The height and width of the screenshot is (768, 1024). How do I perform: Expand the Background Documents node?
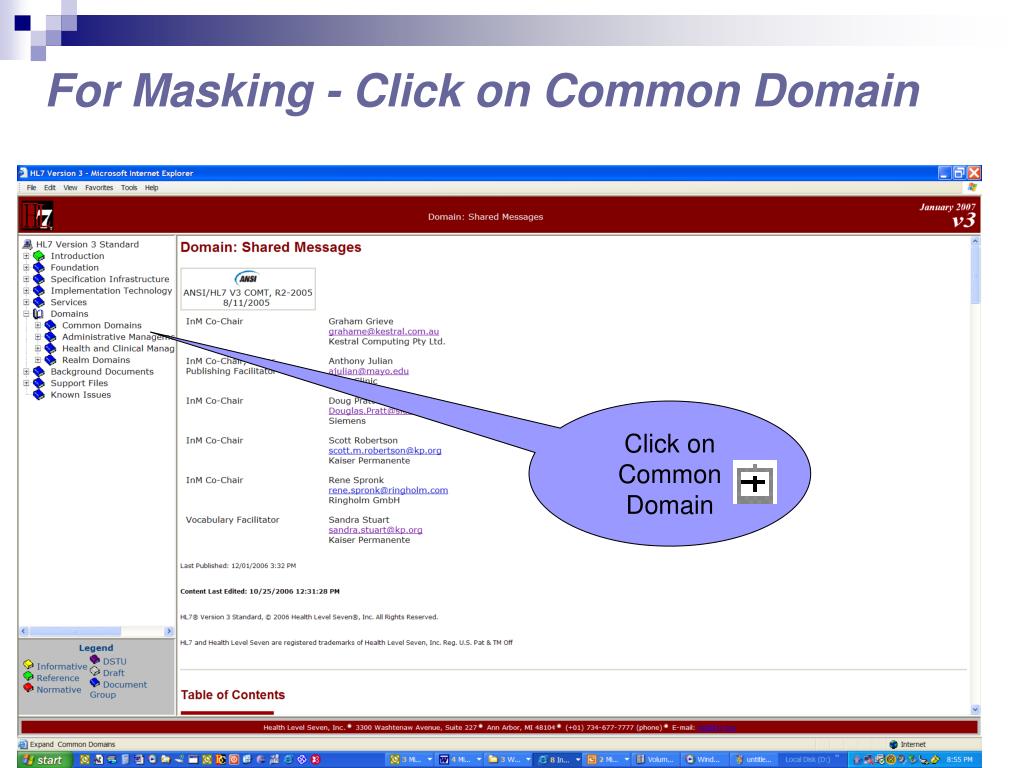(26, 372)
